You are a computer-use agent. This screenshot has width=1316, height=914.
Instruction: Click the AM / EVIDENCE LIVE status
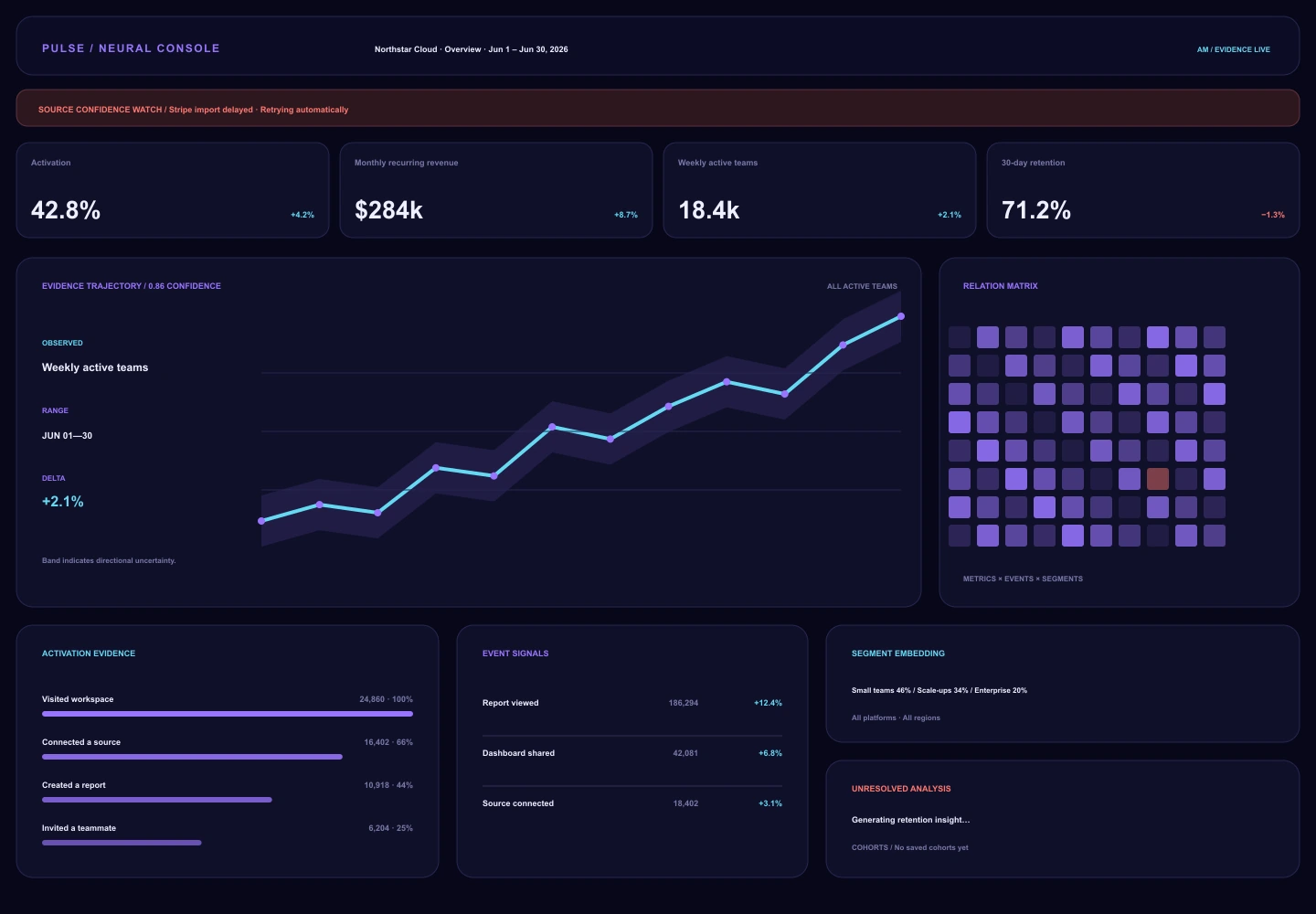[x=1234, y=49]
